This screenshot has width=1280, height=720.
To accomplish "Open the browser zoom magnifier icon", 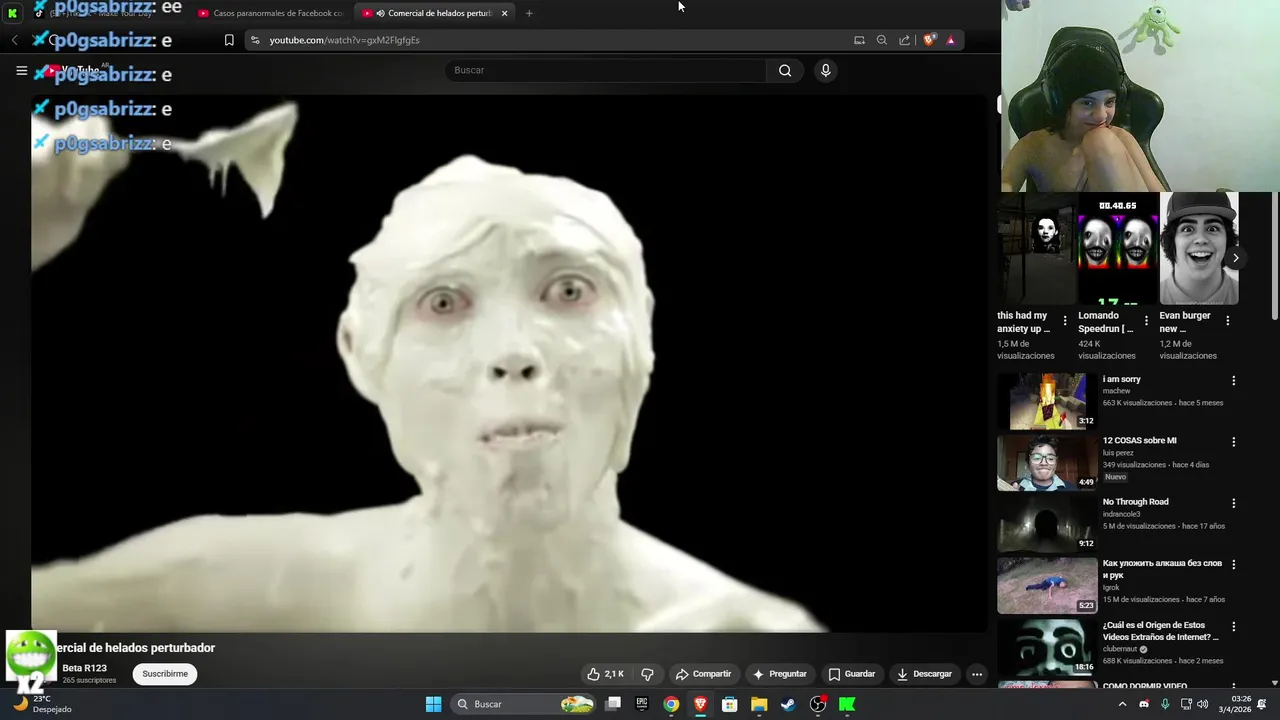I will [x=882, y=40].
